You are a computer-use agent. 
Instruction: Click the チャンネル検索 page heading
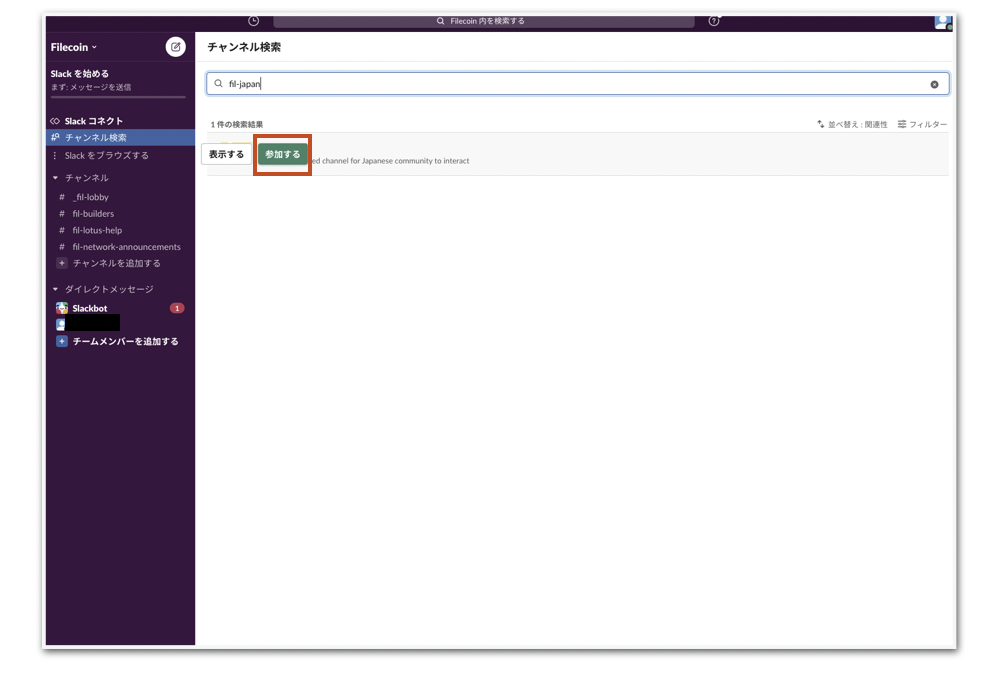(244, 47)
